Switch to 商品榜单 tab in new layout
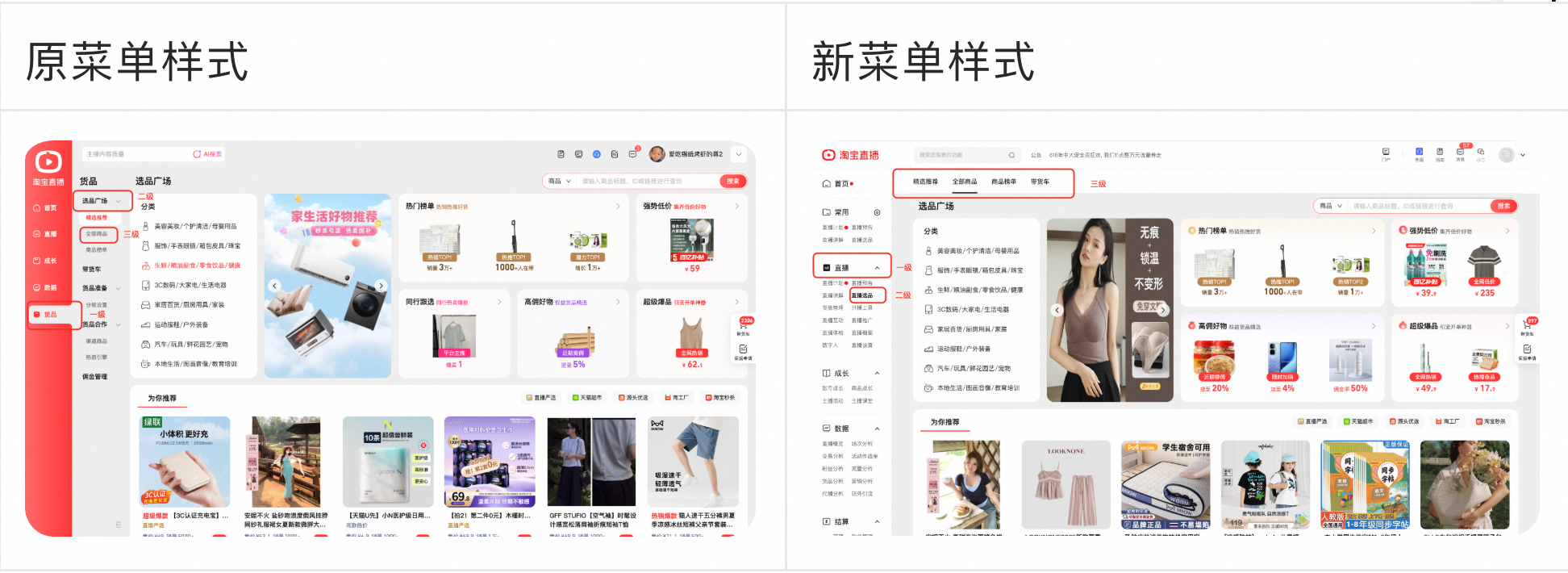The image size is (1568, 573). pos(1003,182)
